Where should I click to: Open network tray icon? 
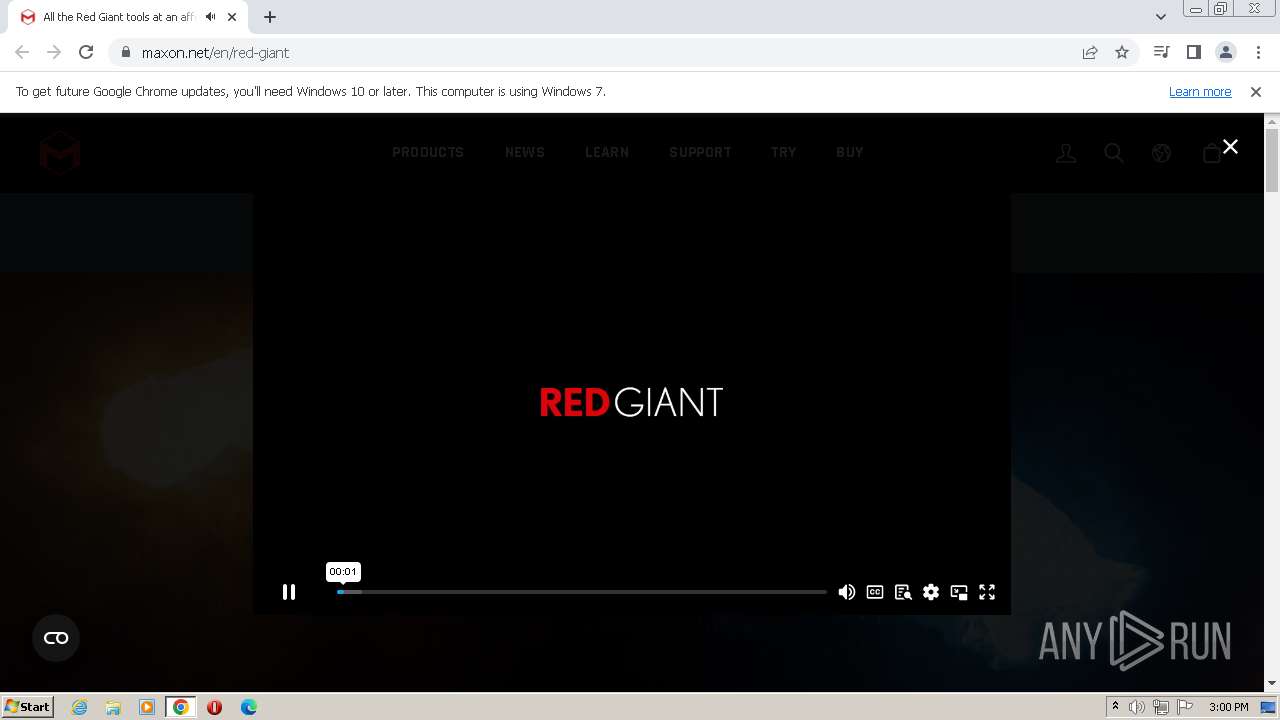point(1161,707)
